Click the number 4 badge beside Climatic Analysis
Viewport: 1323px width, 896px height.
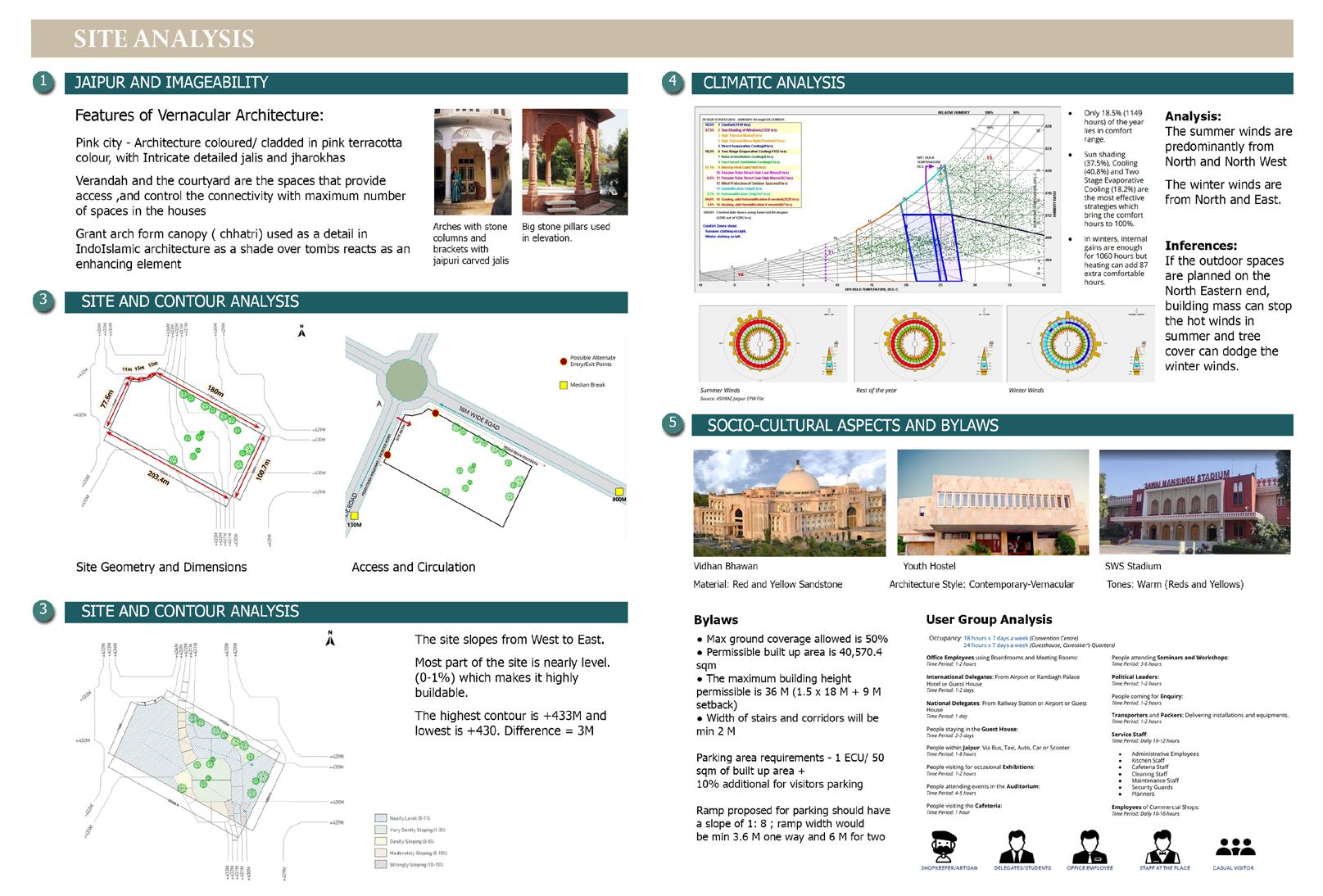[672, 82]
